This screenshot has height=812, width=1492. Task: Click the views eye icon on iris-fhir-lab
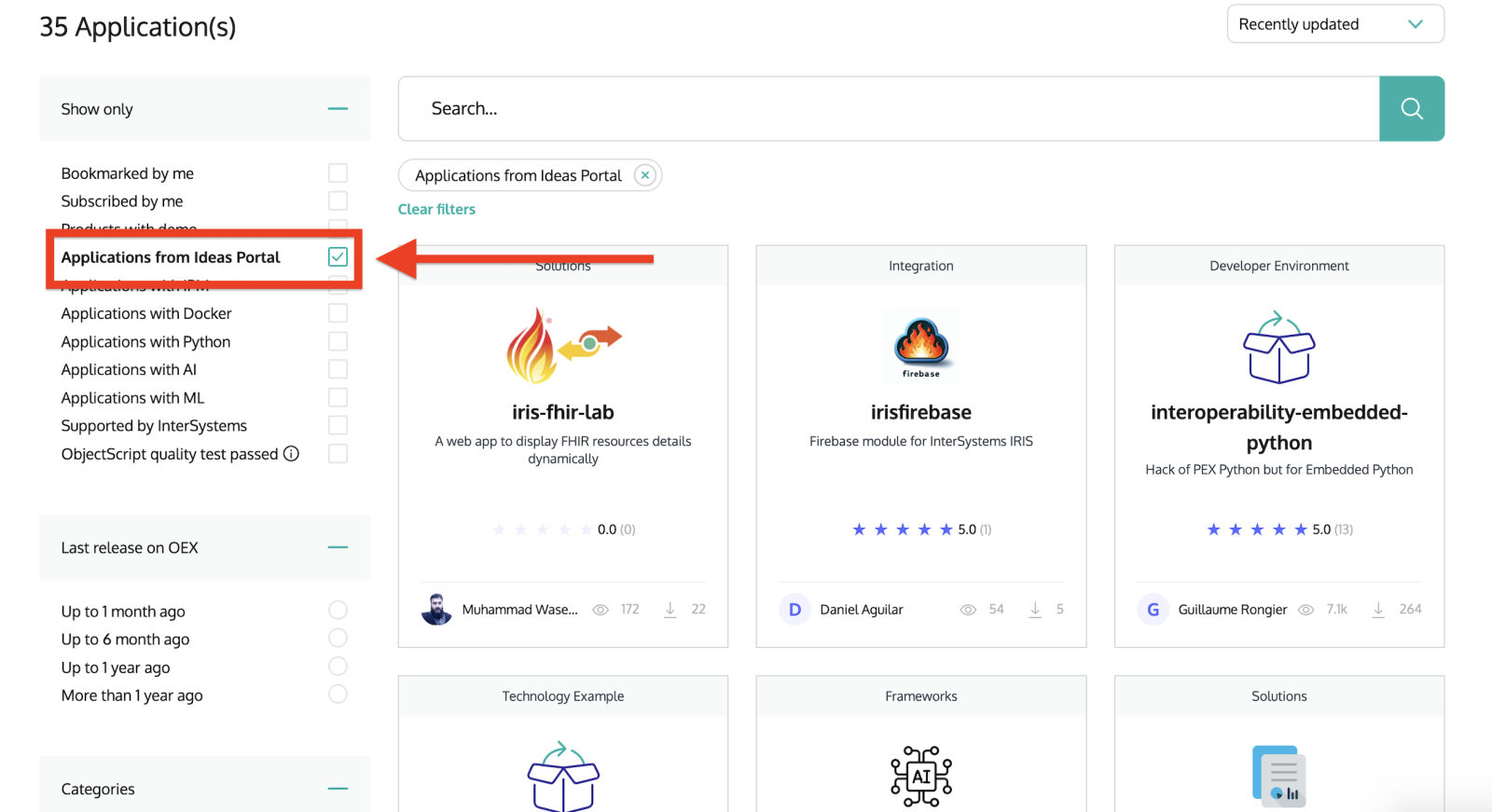601,610
